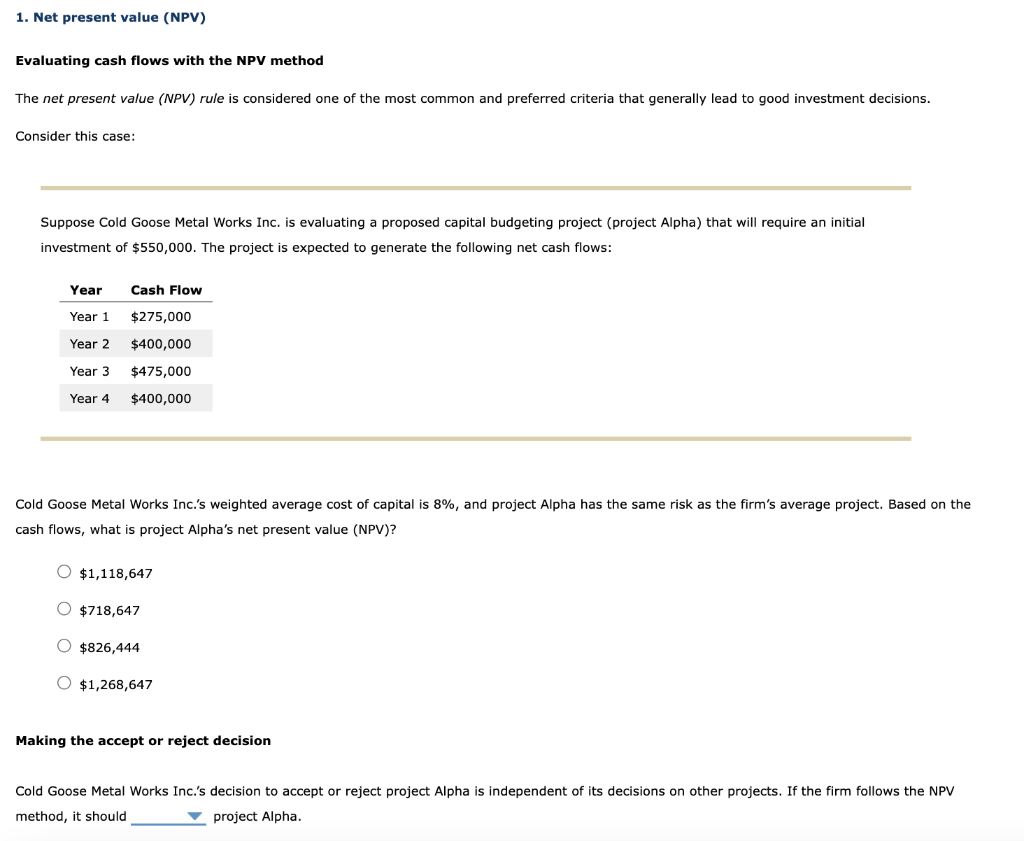The height and width of the screenshot is (841, 1024).
Task: Select the $826,444 answer option
Action: click(63, 645)
